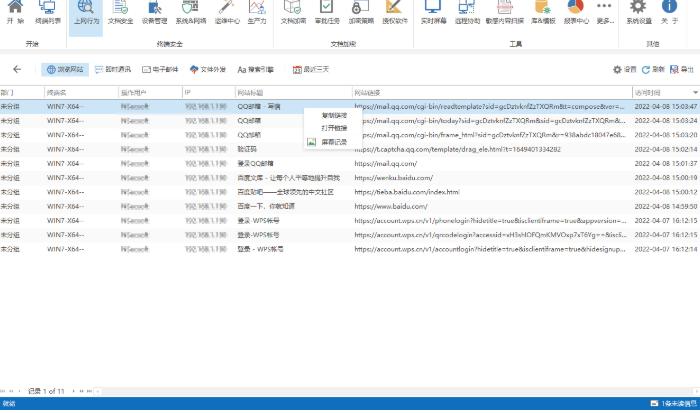Click the 文档安全 ribbon icon
The image size is (700, 413).
pyautogui.click(x=119, y=13)
